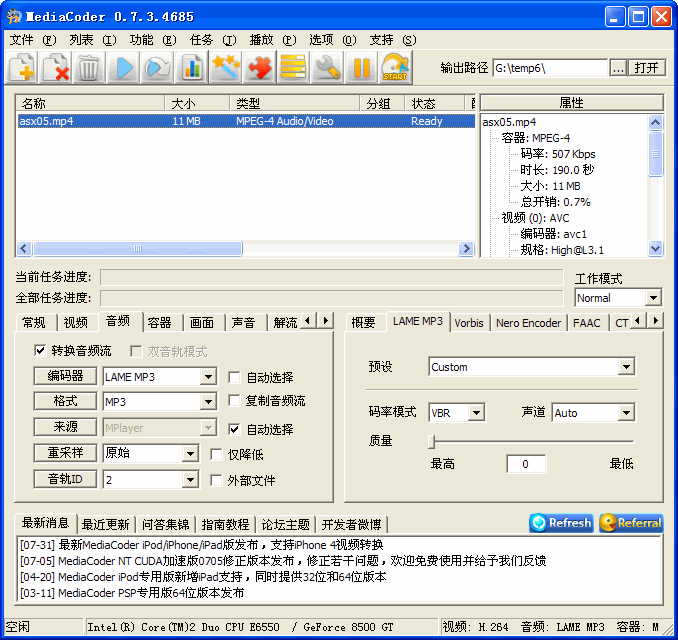678x640 pixels.
Task: Click the 编码器 button
Action: pos(65,375)
